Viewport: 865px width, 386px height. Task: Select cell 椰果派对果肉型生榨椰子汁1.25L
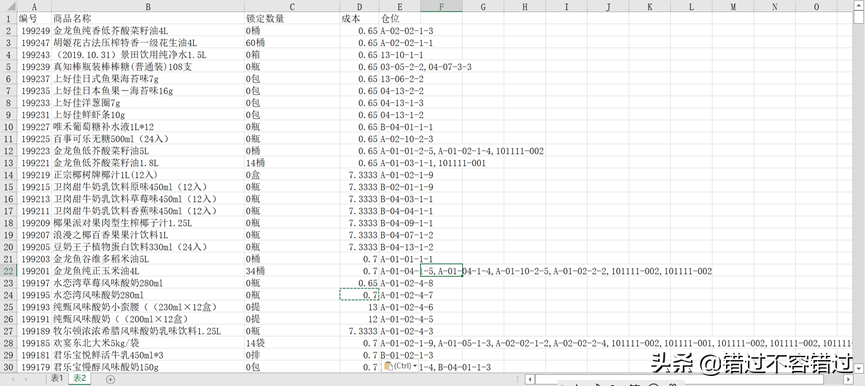point(148,223)
